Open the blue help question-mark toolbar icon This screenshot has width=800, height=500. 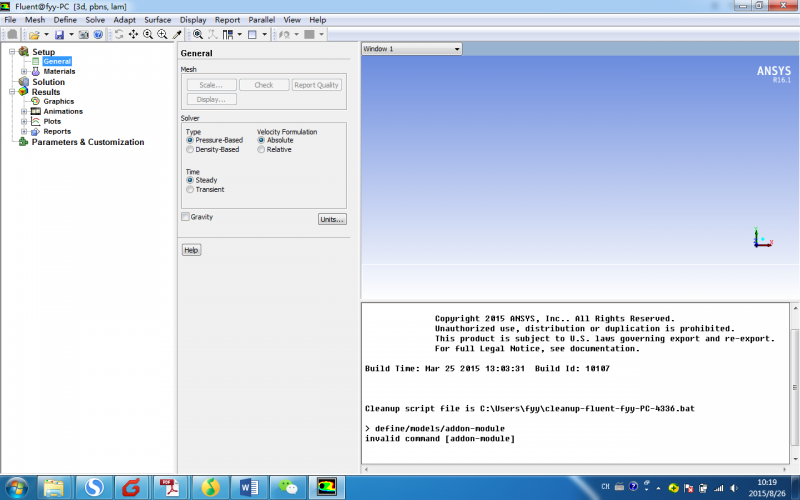(98, 35)
